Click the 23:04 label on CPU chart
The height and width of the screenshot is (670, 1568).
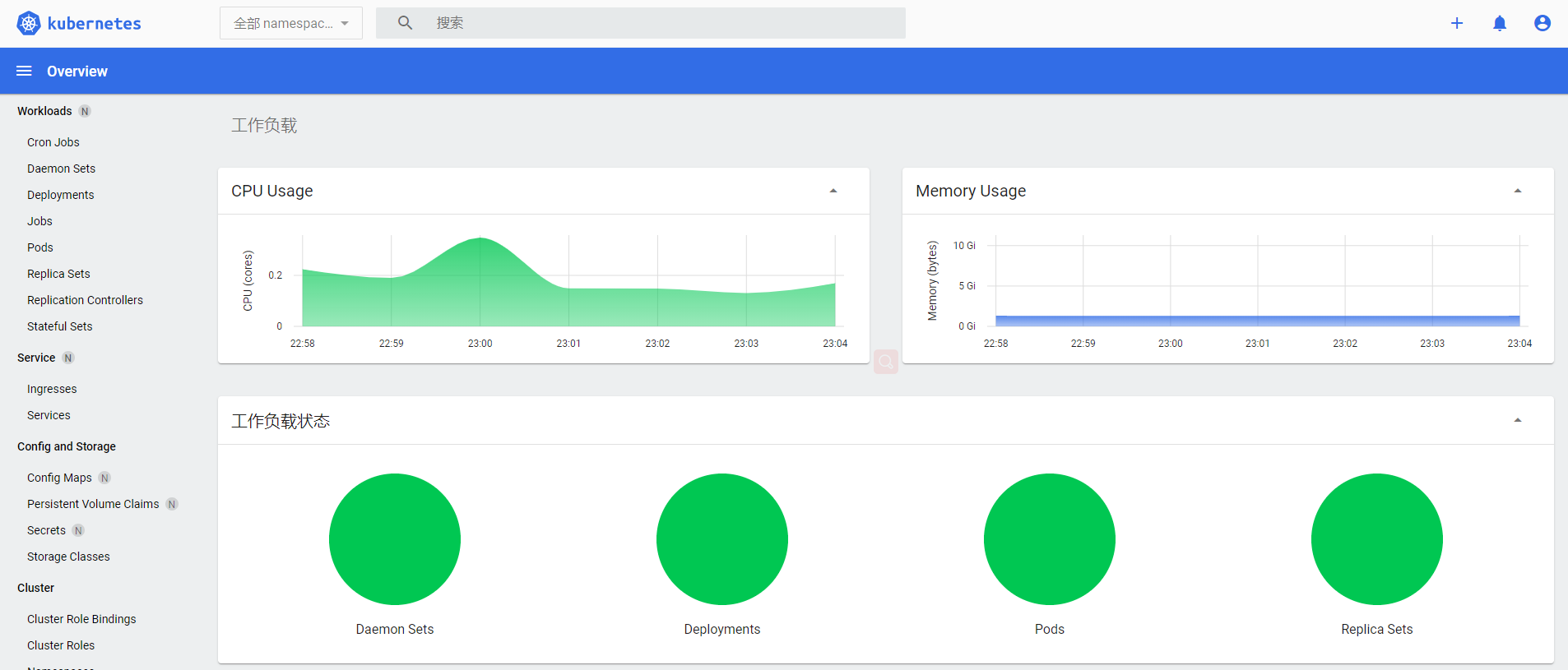point(835,344)
